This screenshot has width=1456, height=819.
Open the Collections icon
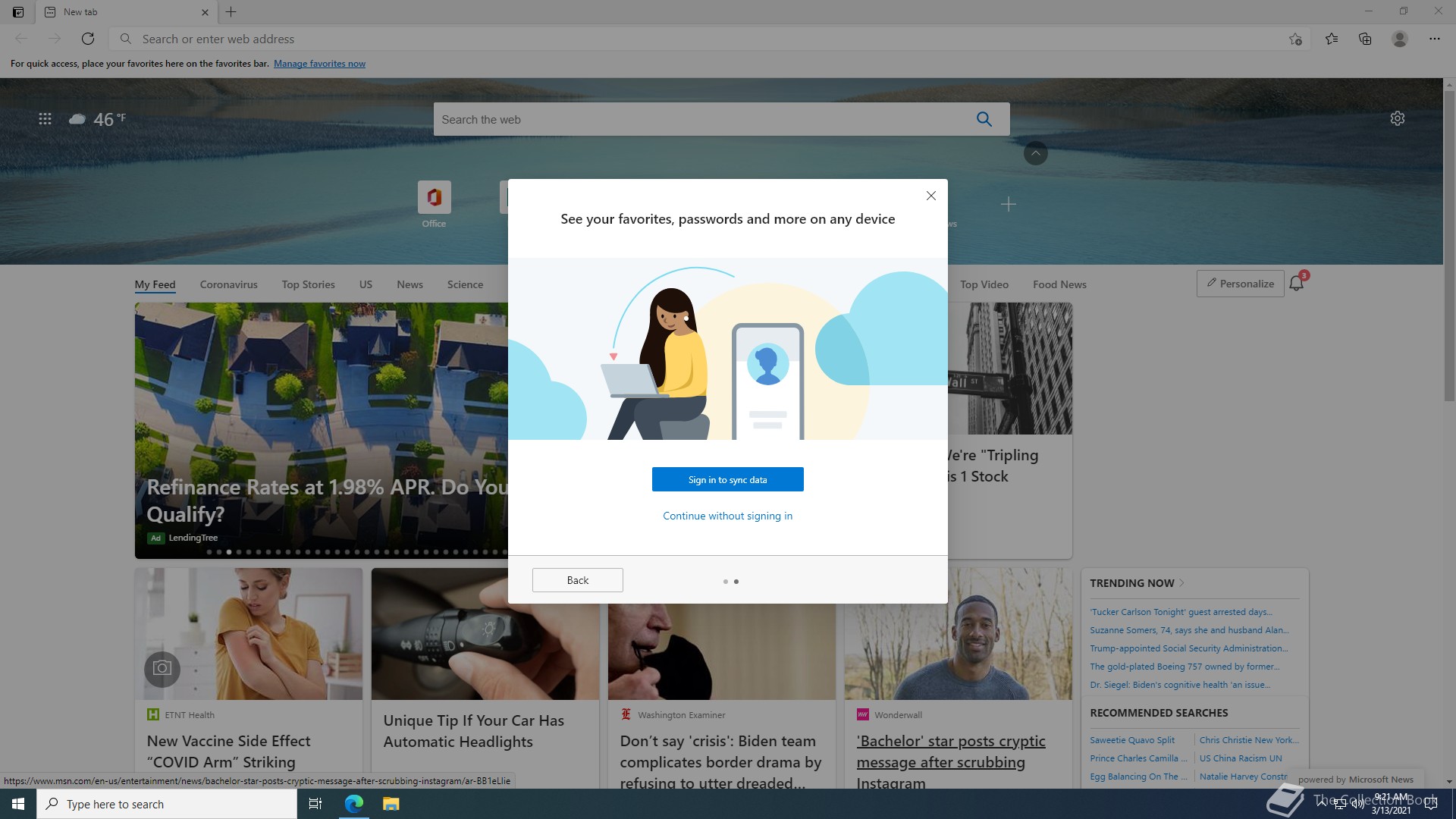[1365, 39]
